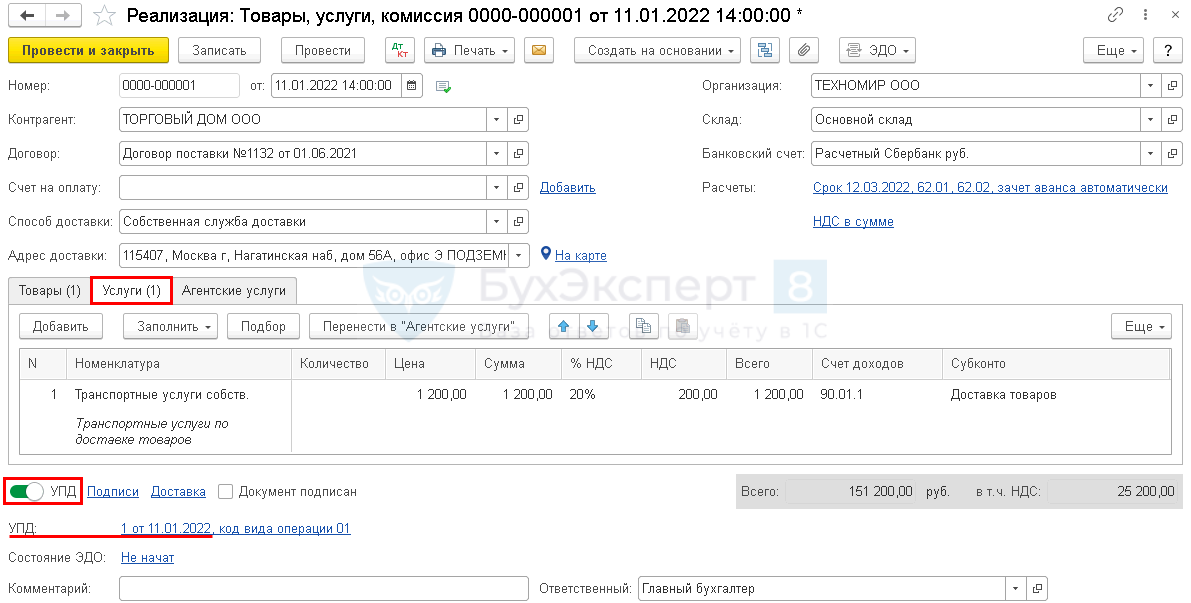Move row down with arrow
This screenshot has width=1191, height=603.
(592, 326)
